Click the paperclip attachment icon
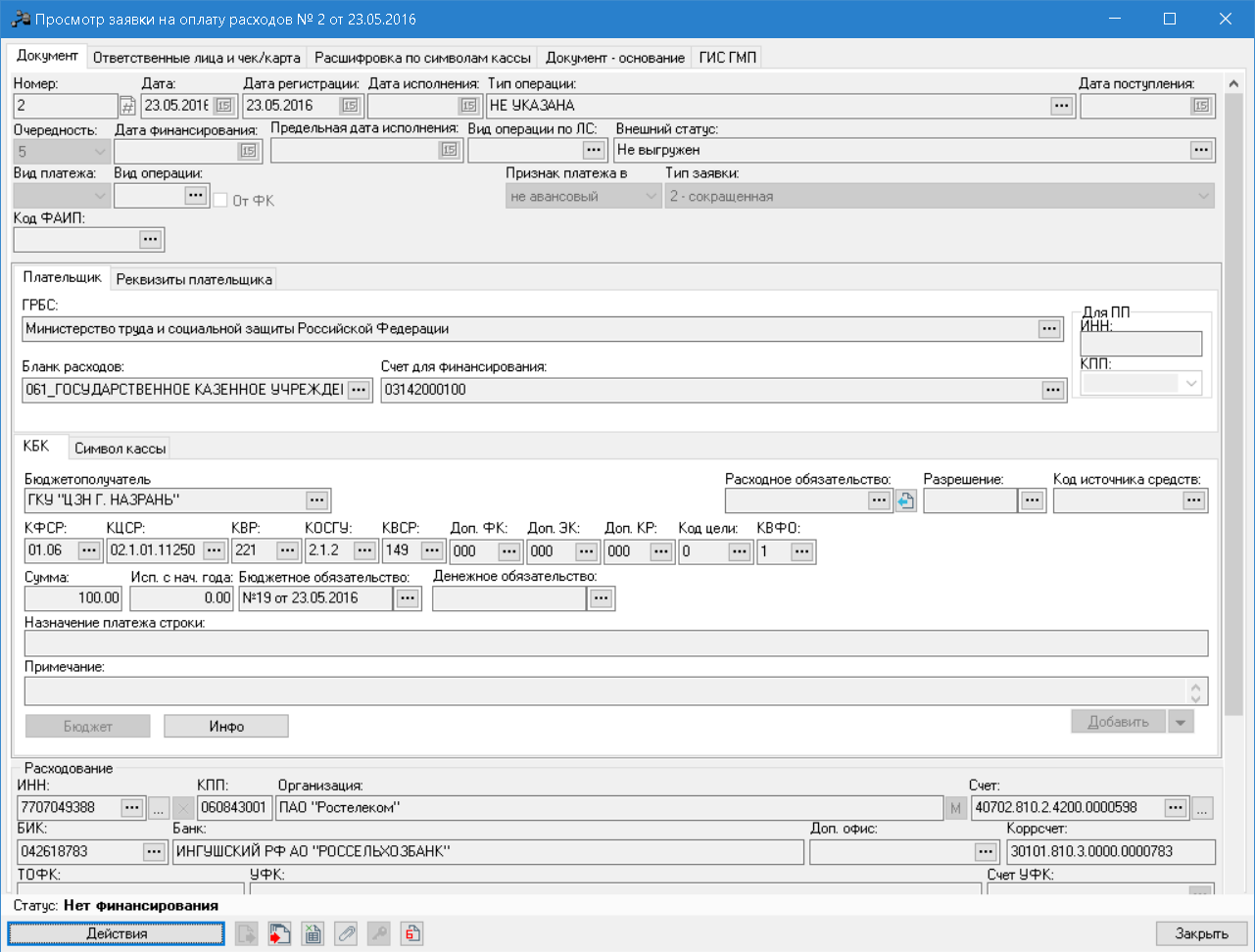 (346, 933)
